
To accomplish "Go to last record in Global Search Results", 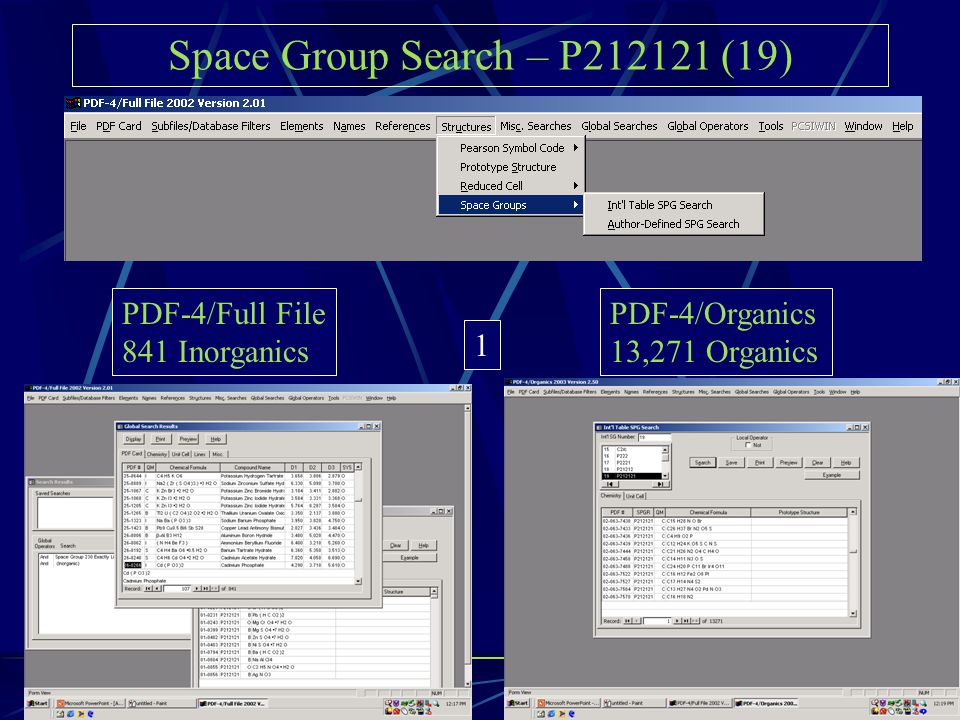I will [205, 588].
